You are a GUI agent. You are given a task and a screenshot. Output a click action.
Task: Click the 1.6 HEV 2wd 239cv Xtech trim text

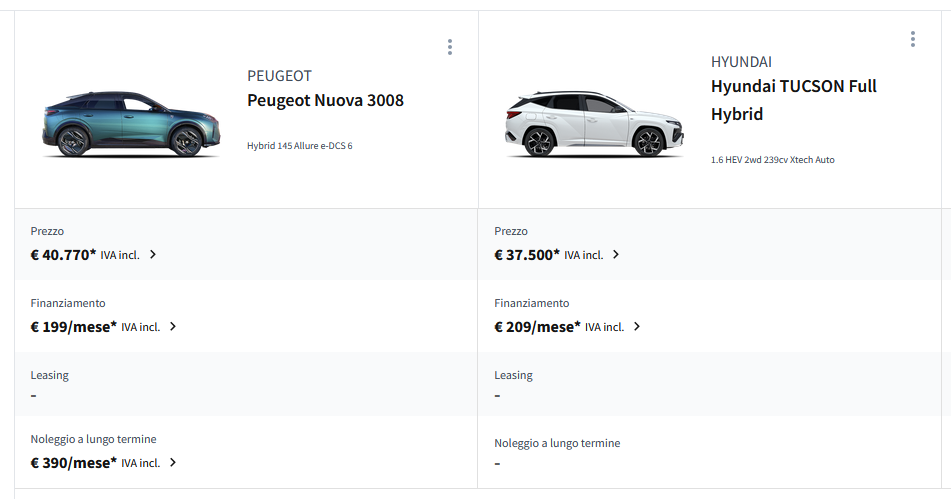[772, 160]
